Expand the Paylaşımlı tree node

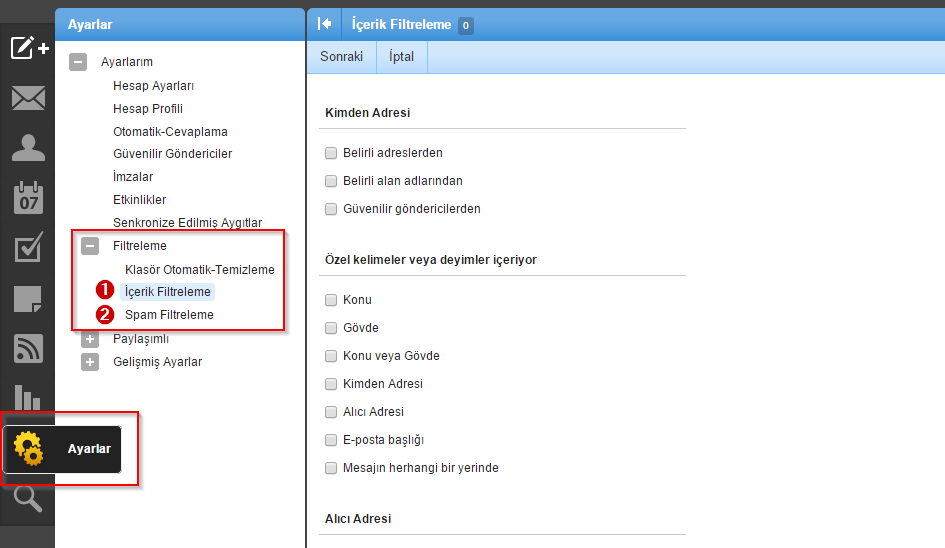[90, 339]
